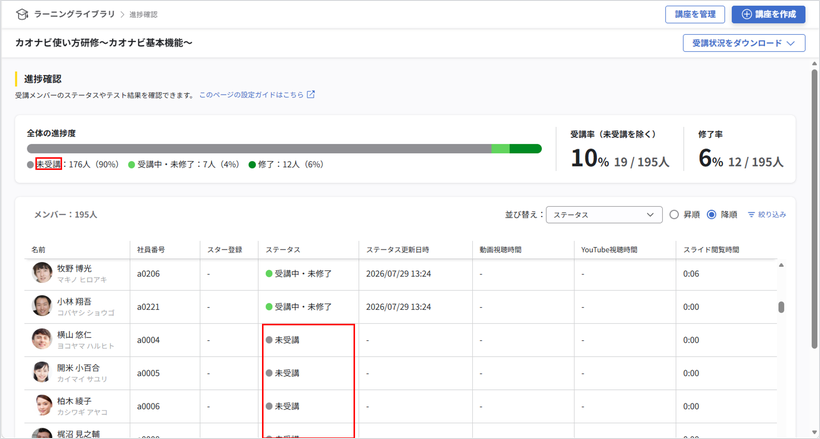Click avatar of 開米 小百合
This screenshot has width=820, height=439.
(x=42, y=372)
